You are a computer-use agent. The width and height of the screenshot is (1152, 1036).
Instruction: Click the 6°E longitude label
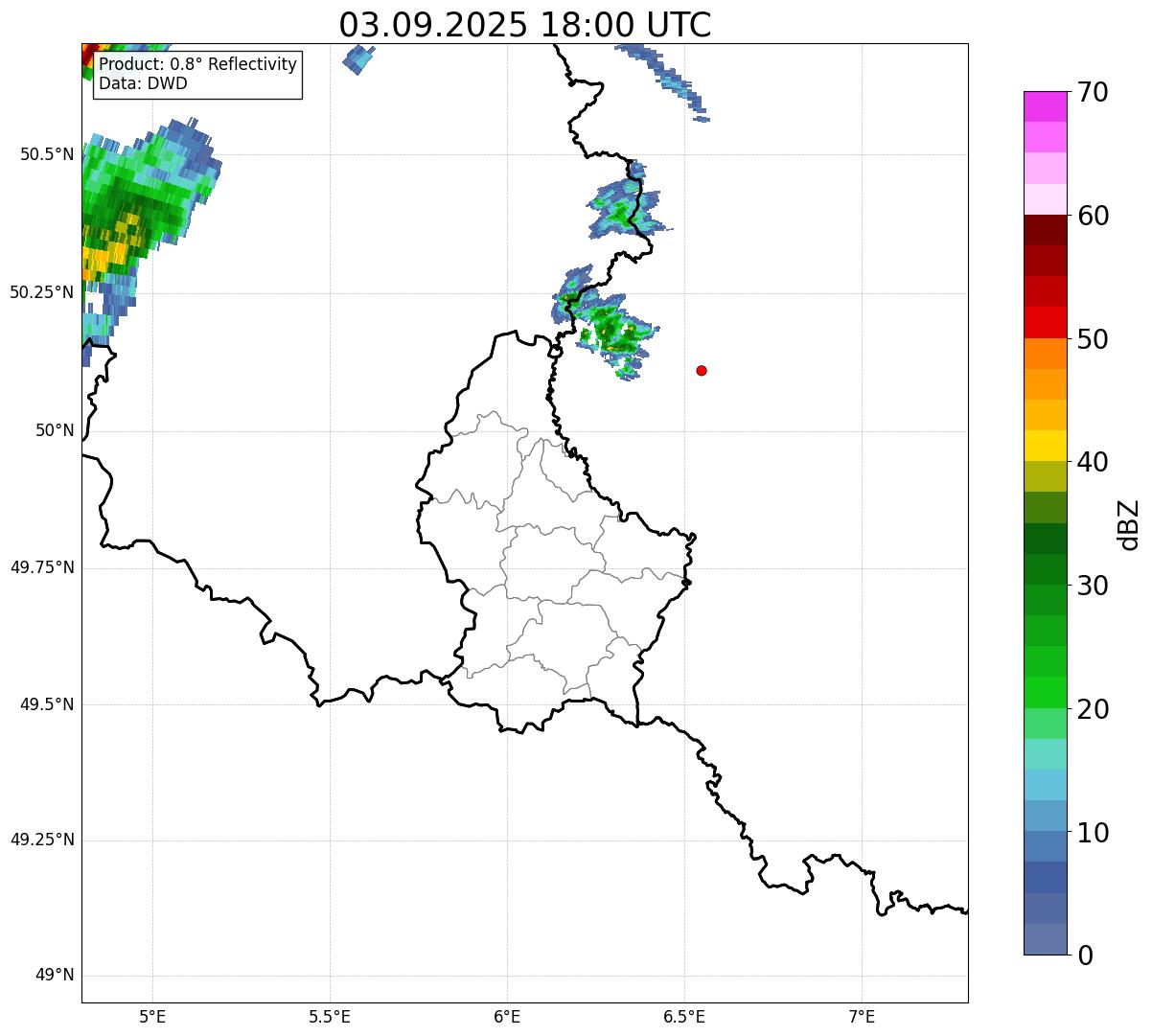[x=507, y=1017]
